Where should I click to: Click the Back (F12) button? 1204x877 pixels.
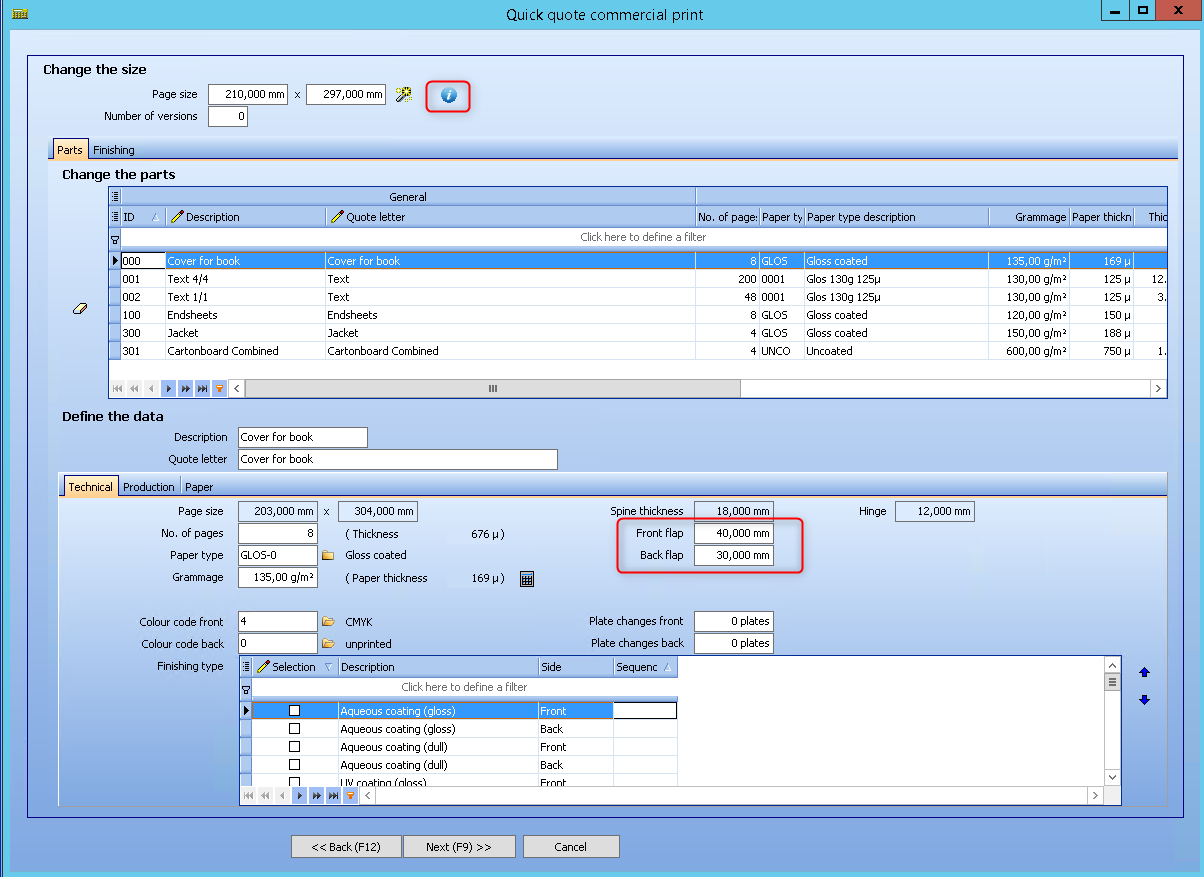tap(346, 847)
